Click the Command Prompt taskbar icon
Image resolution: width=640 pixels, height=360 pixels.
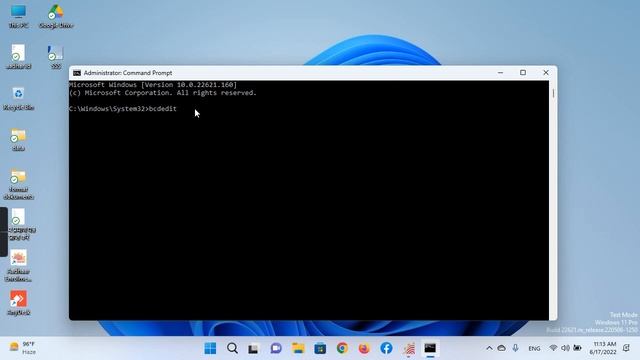pyautogui.click(x=430, y=348)
